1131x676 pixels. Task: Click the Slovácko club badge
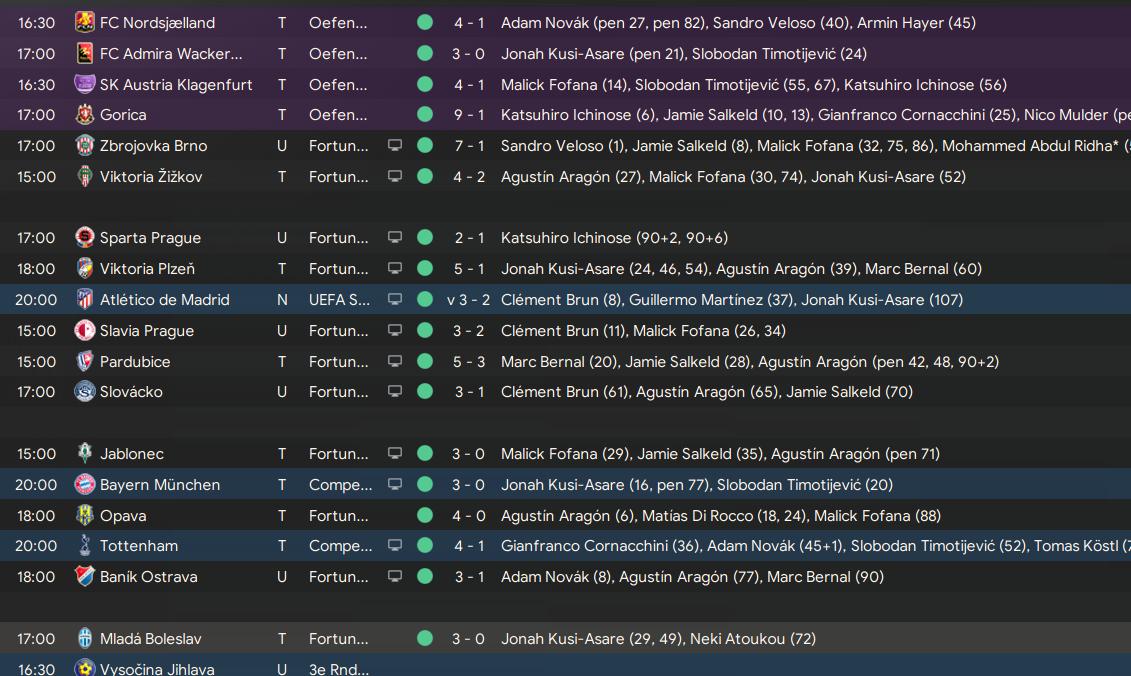84,392
